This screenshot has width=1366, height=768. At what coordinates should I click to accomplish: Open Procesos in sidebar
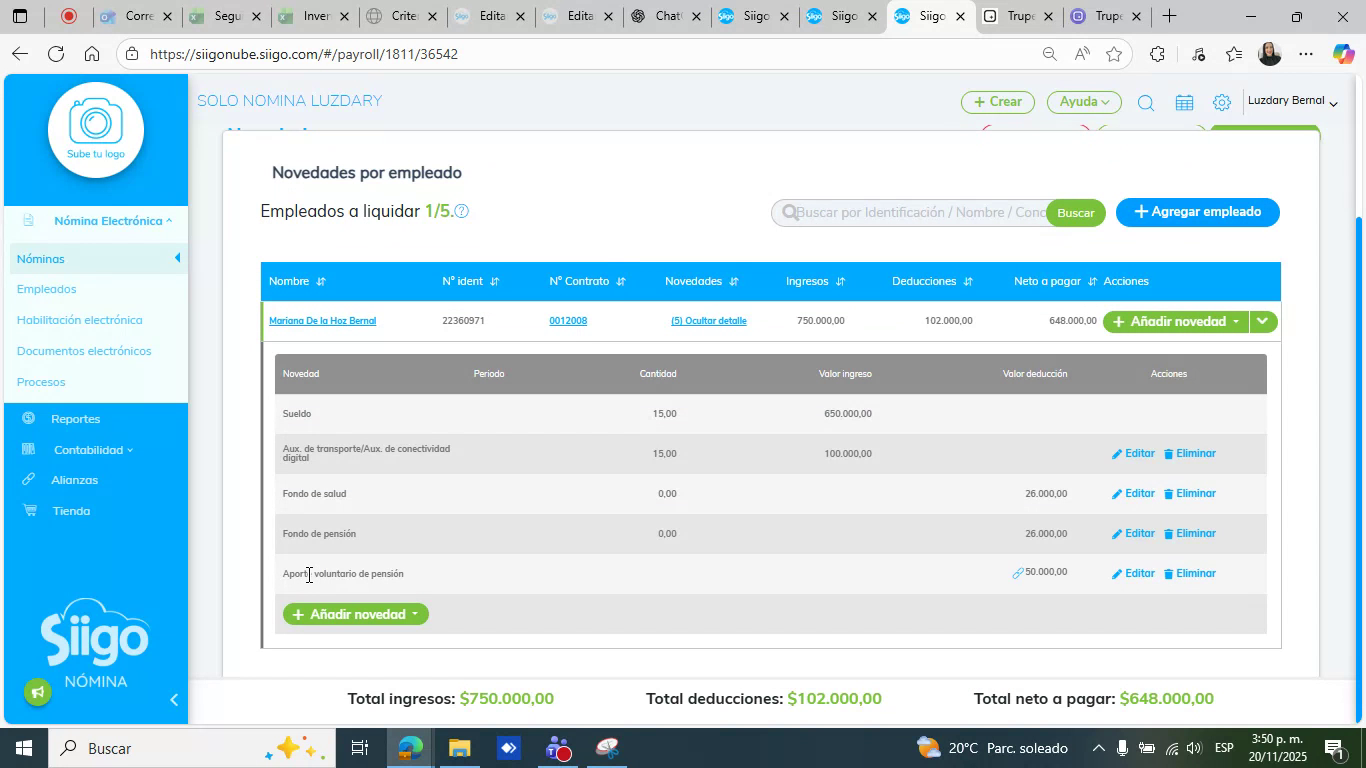(x=41, y=382)
